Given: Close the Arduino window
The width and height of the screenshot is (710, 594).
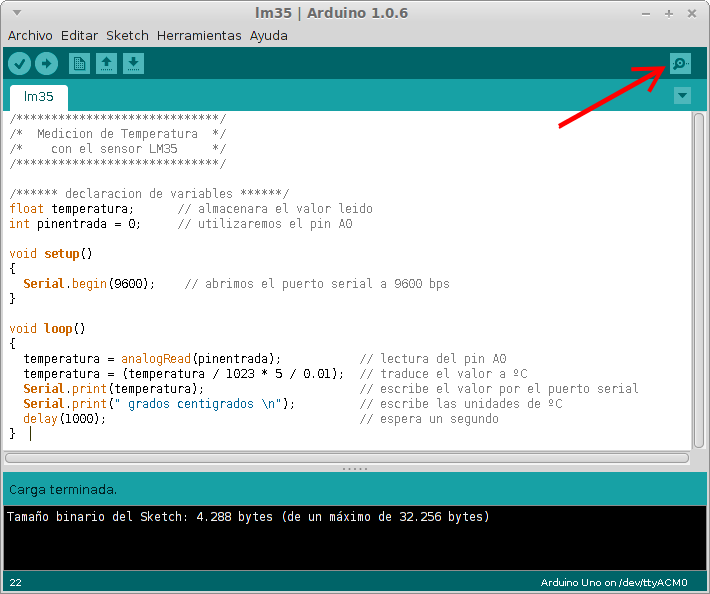Looking at the screenshot, I should (x=692, y=14).
